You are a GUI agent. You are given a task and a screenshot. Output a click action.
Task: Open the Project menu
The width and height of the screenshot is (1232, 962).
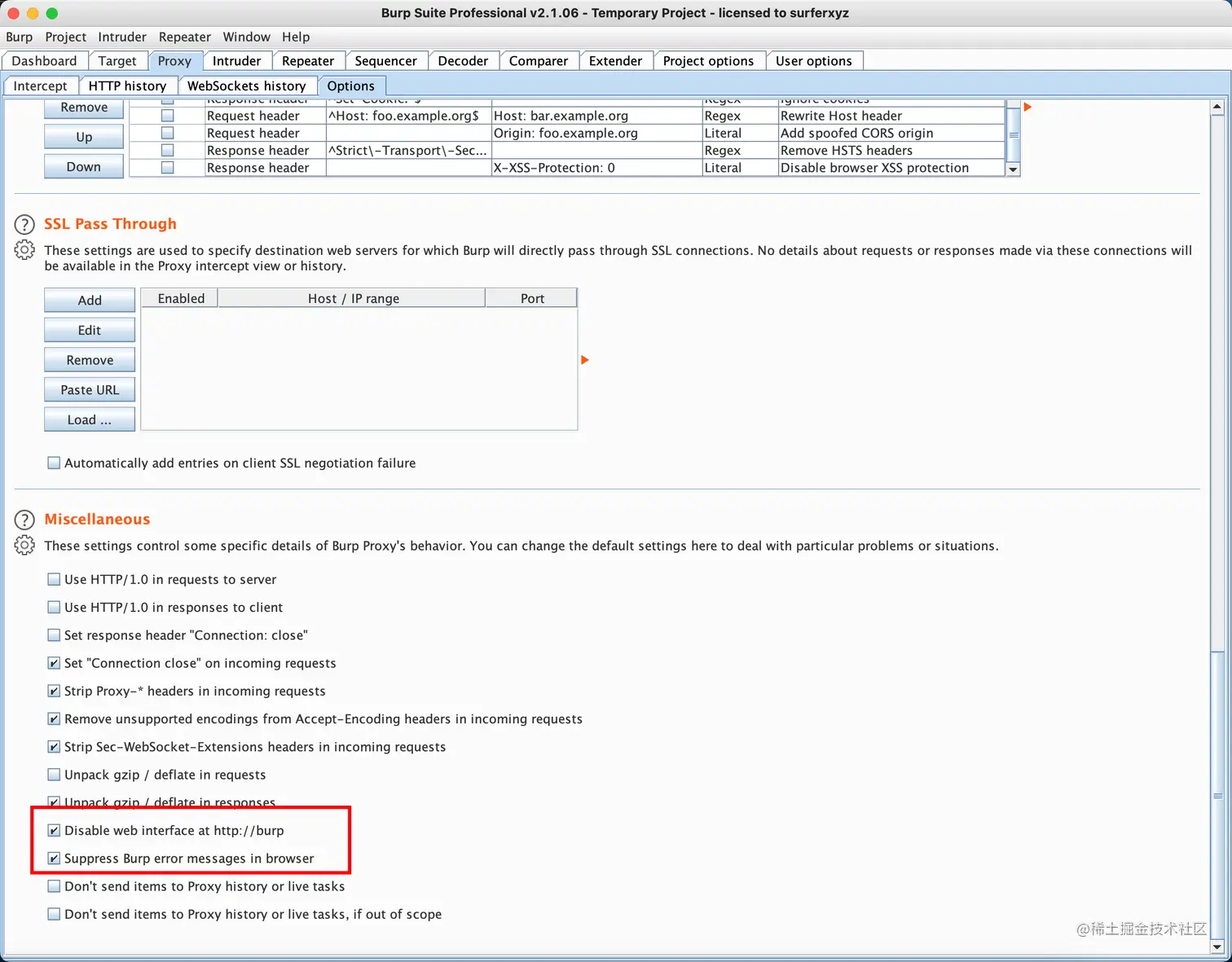tap(65, 37)
